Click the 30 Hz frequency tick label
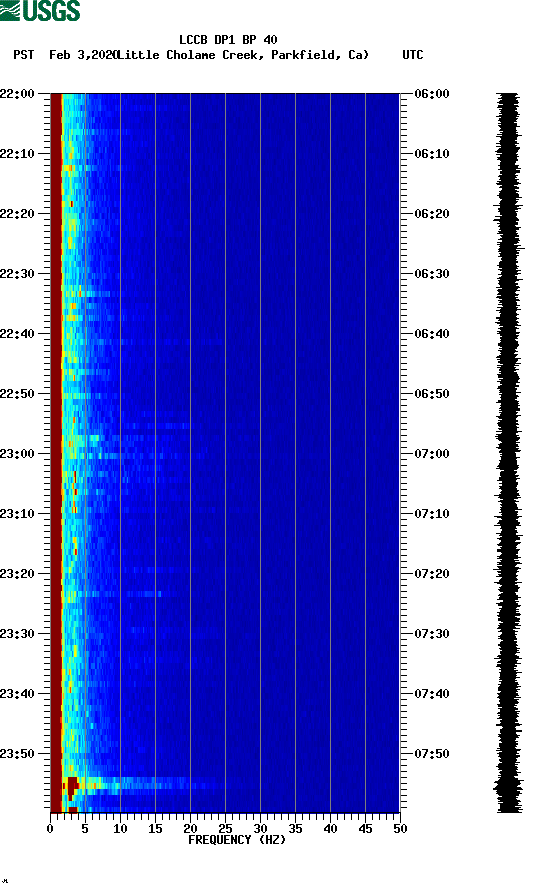 pyautogui.click(x=261, y=829)
